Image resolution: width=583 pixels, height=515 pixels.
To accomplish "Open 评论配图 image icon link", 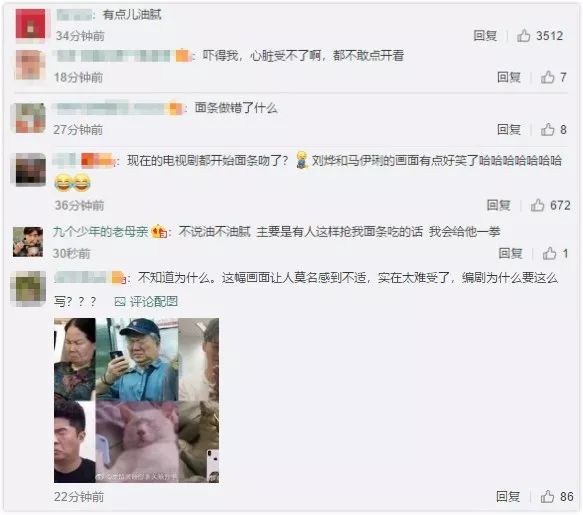I will click(146, 302).
